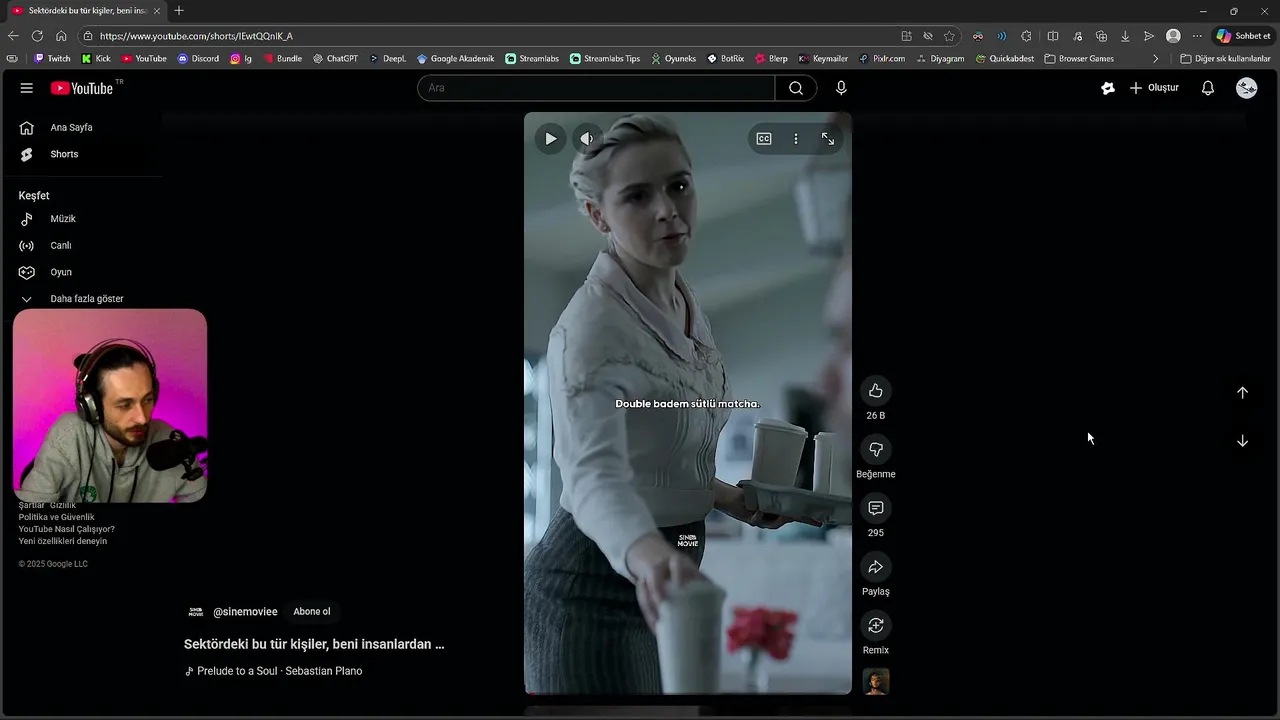Open browser extensions puzzle icon
This screenshot has height=720, width=1280.
(x=1026, y=36)
